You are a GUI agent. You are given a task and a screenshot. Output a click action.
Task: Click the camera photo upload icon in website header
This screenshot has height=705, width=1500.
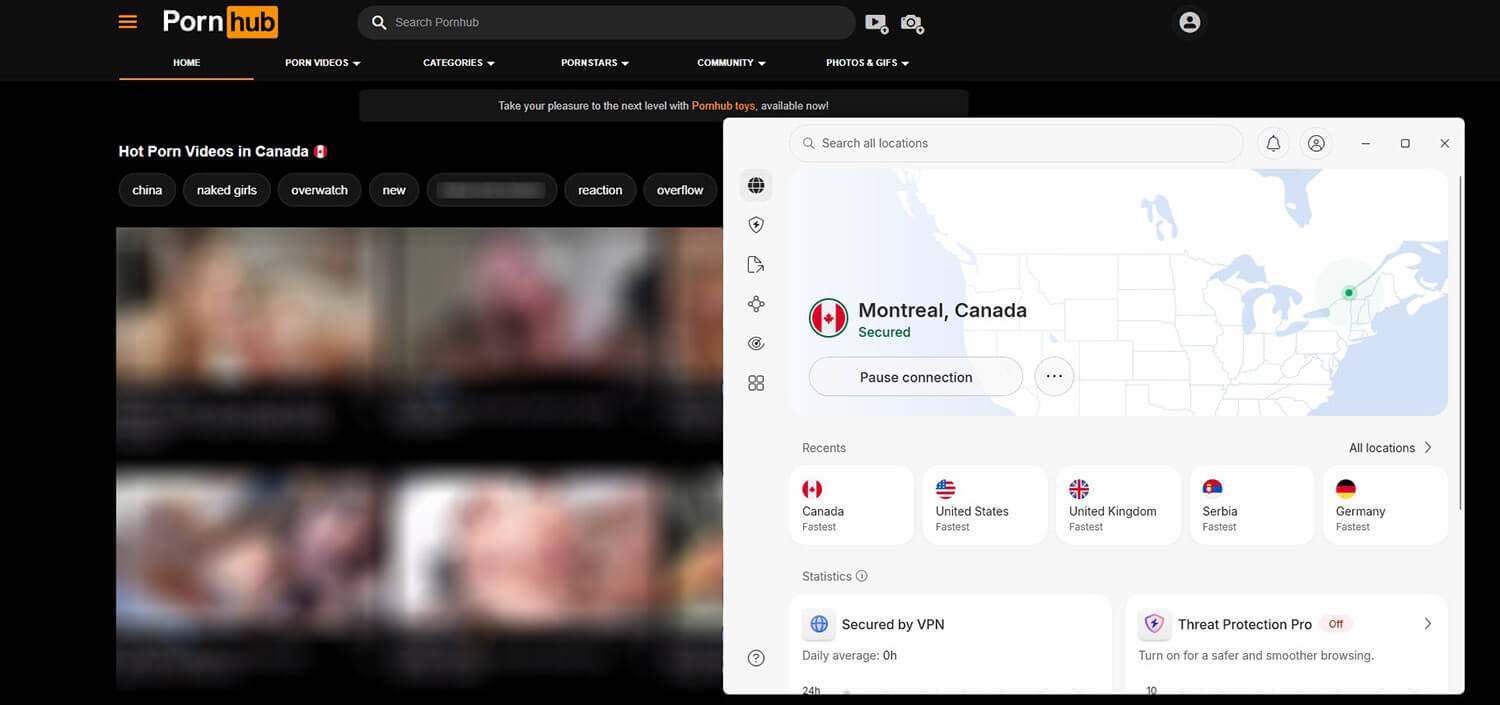[911, 22]
